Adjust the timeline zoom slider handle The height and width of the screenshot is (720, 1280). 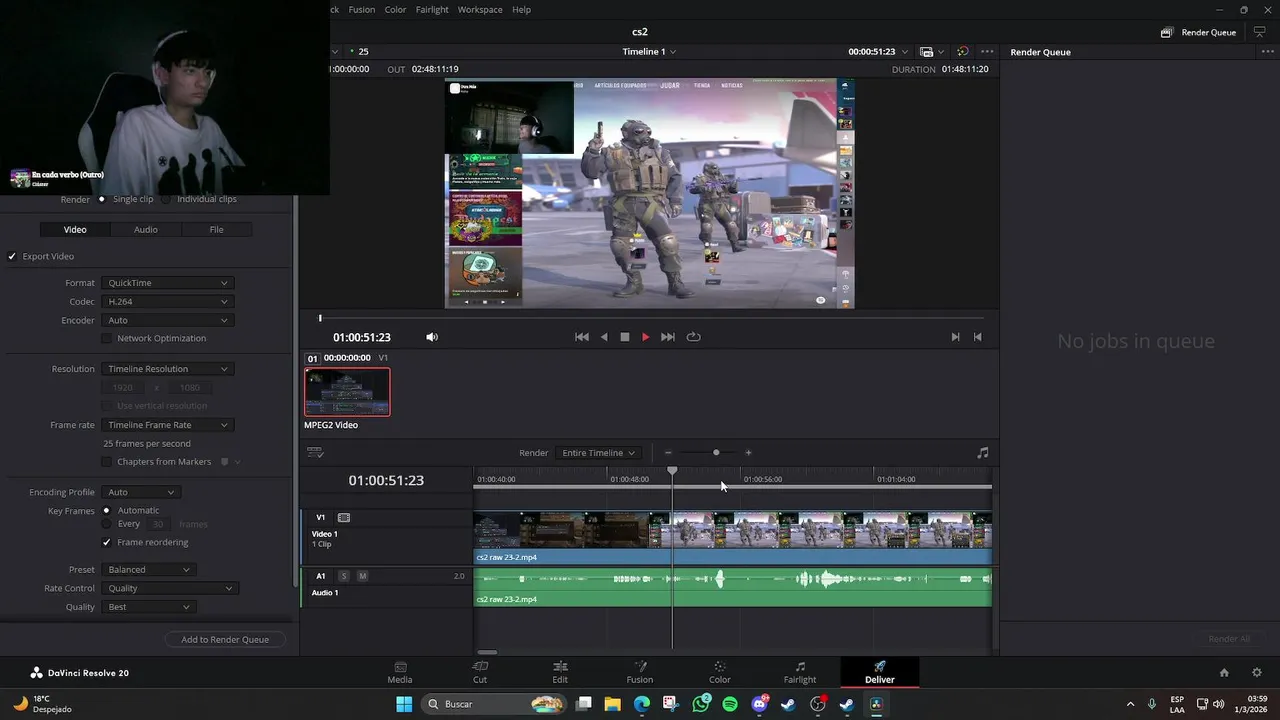point(716,453)
